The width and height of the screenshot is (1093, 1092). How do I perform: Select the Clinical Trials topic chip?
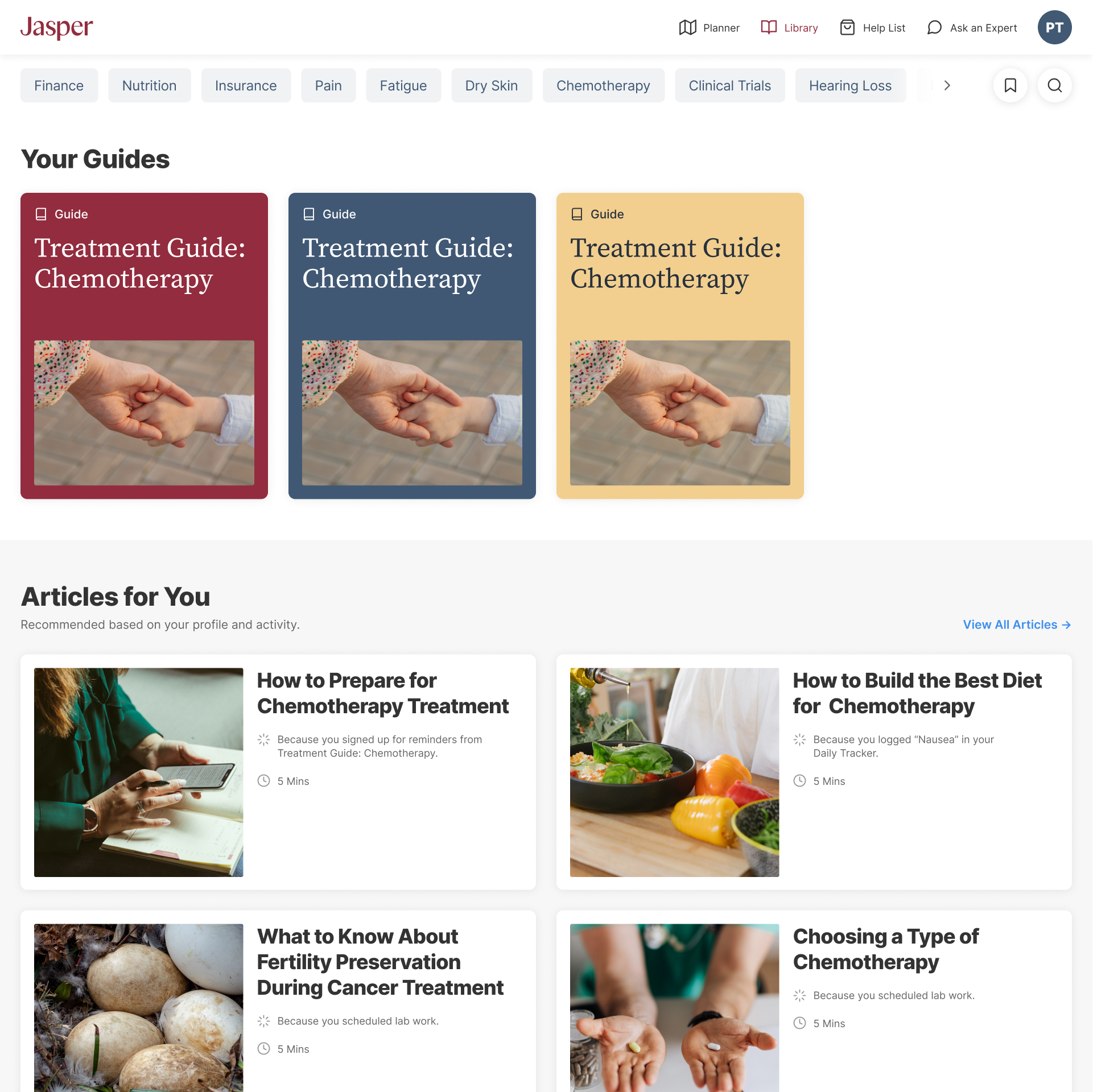[729, 85]
